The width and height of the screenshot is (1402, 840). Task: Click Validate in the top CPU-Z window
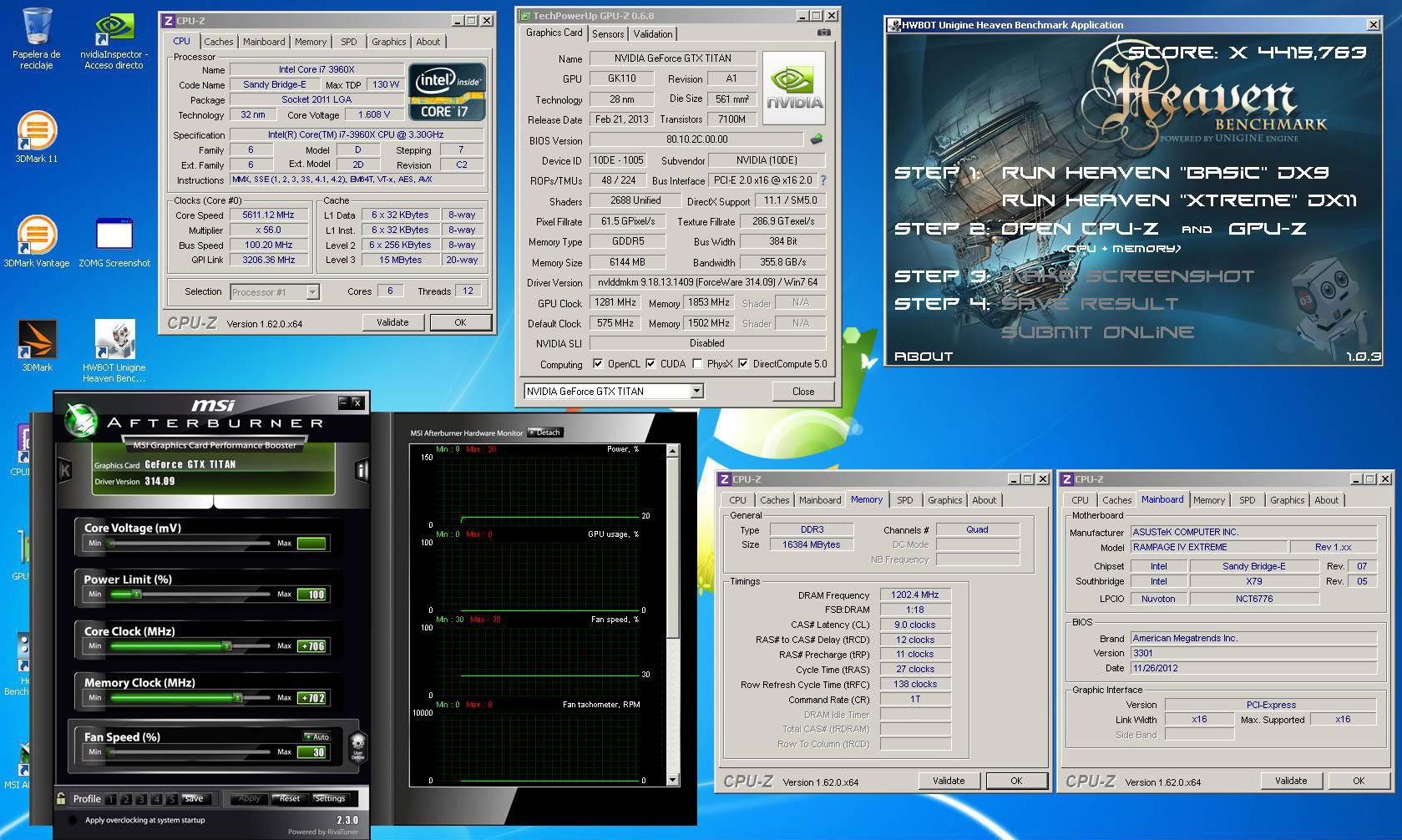[x=392, y=322]
